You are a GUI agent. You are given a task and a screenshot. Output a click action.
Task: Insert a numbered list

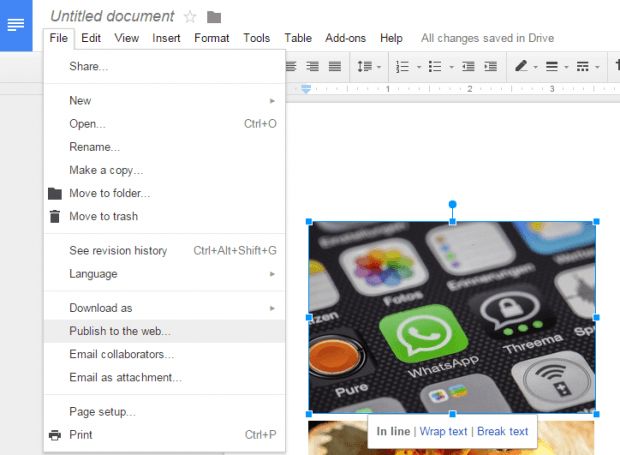pyautogui.click(x=402, y=66)
